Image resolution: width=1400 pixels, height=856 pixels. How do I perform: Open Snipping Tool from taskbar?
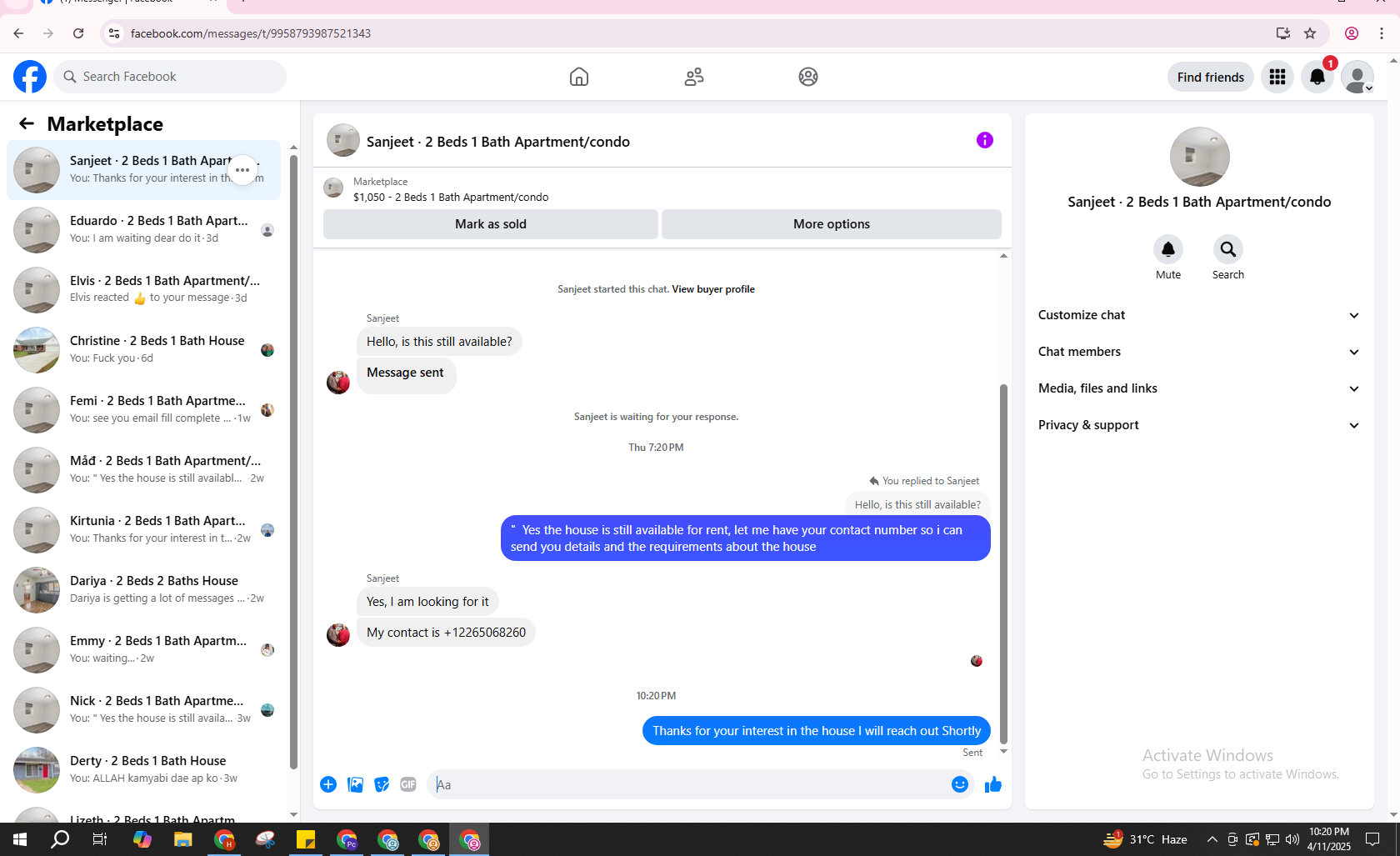(x=265, y=839)
